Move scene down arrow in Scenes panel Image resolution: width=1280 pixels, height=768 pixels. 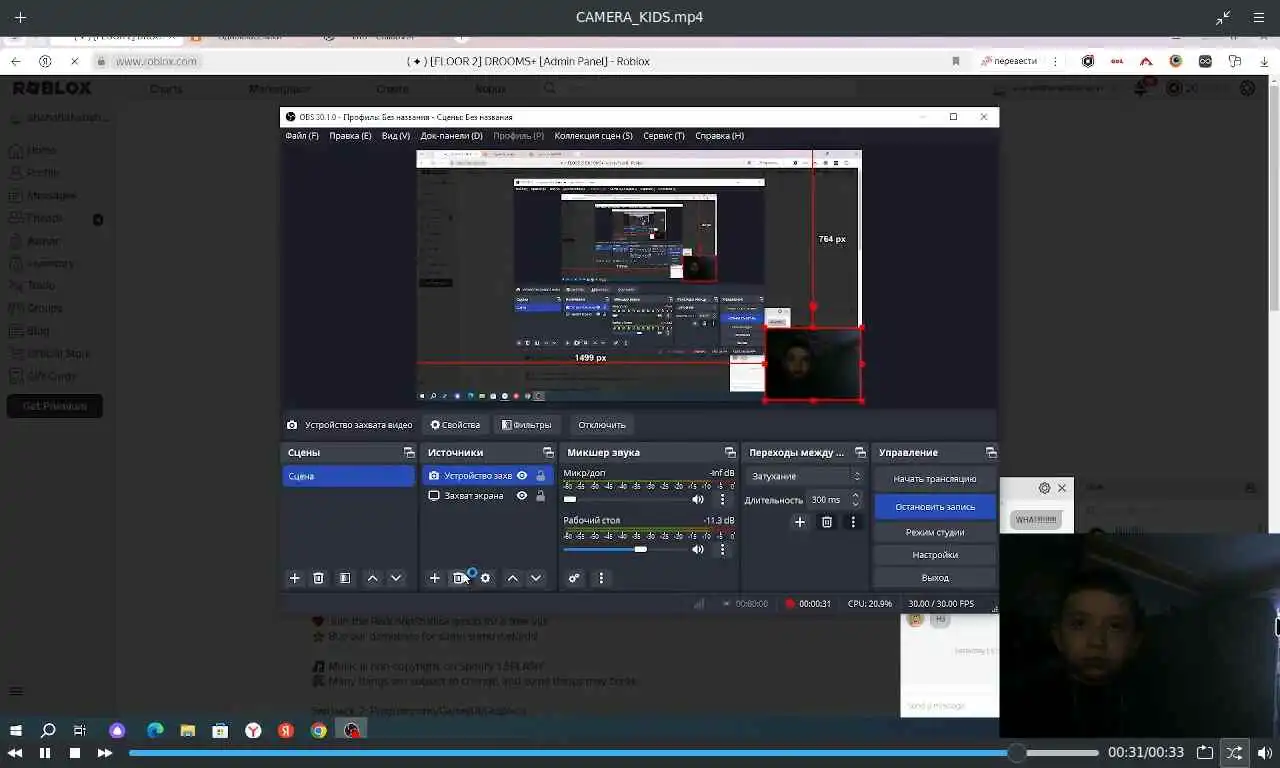point(396,578)
